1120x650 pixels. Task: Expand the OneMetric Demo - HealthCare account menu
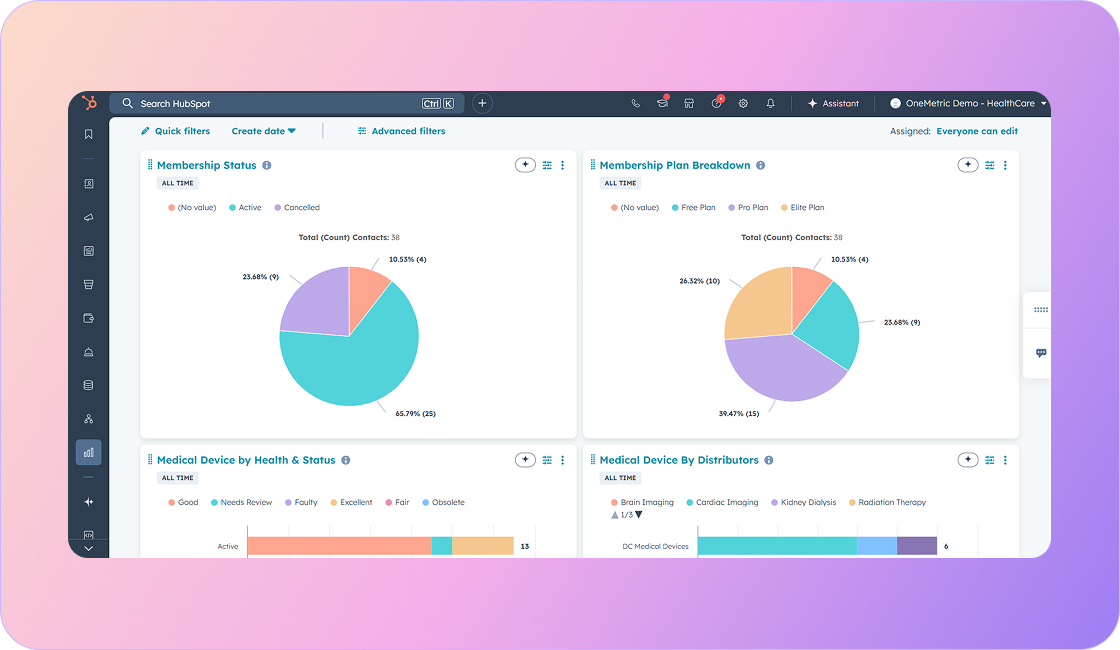click(x=966, y=103)
